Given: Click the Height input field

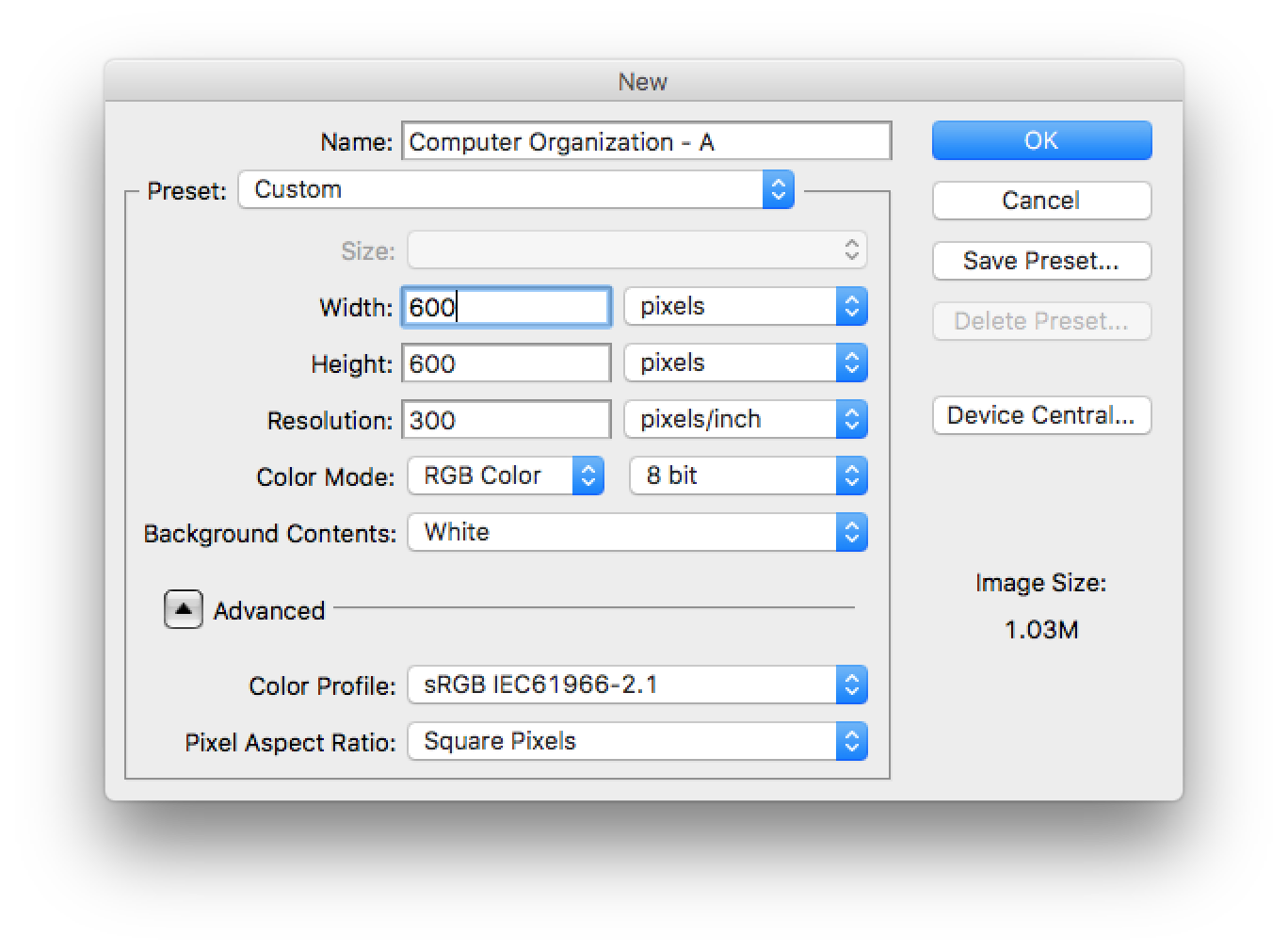Looking at the screenshot, I should [507, 363].
